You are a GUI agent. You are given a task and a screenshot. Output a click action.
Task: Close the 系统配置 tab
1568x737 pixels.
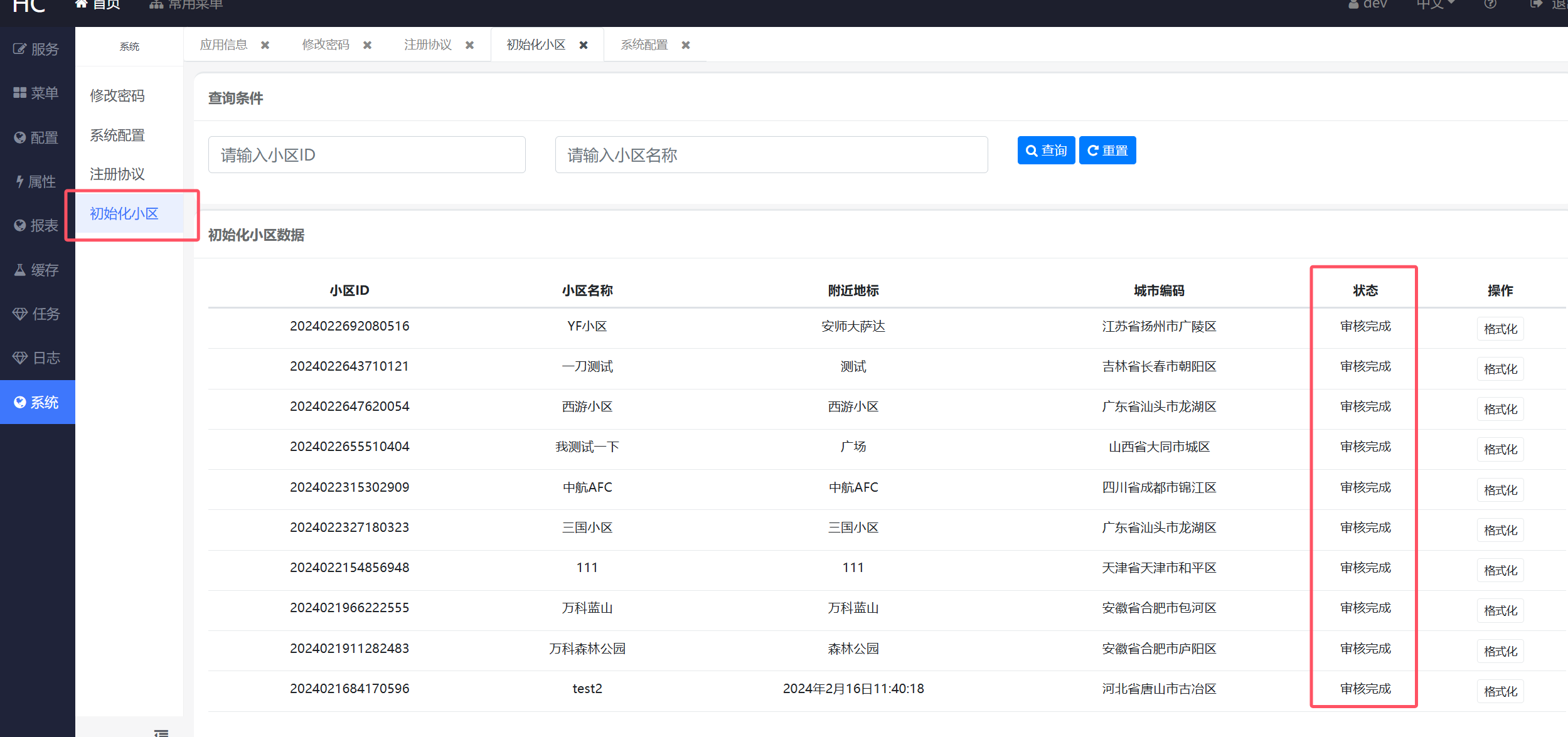click(x=686, y=45)
